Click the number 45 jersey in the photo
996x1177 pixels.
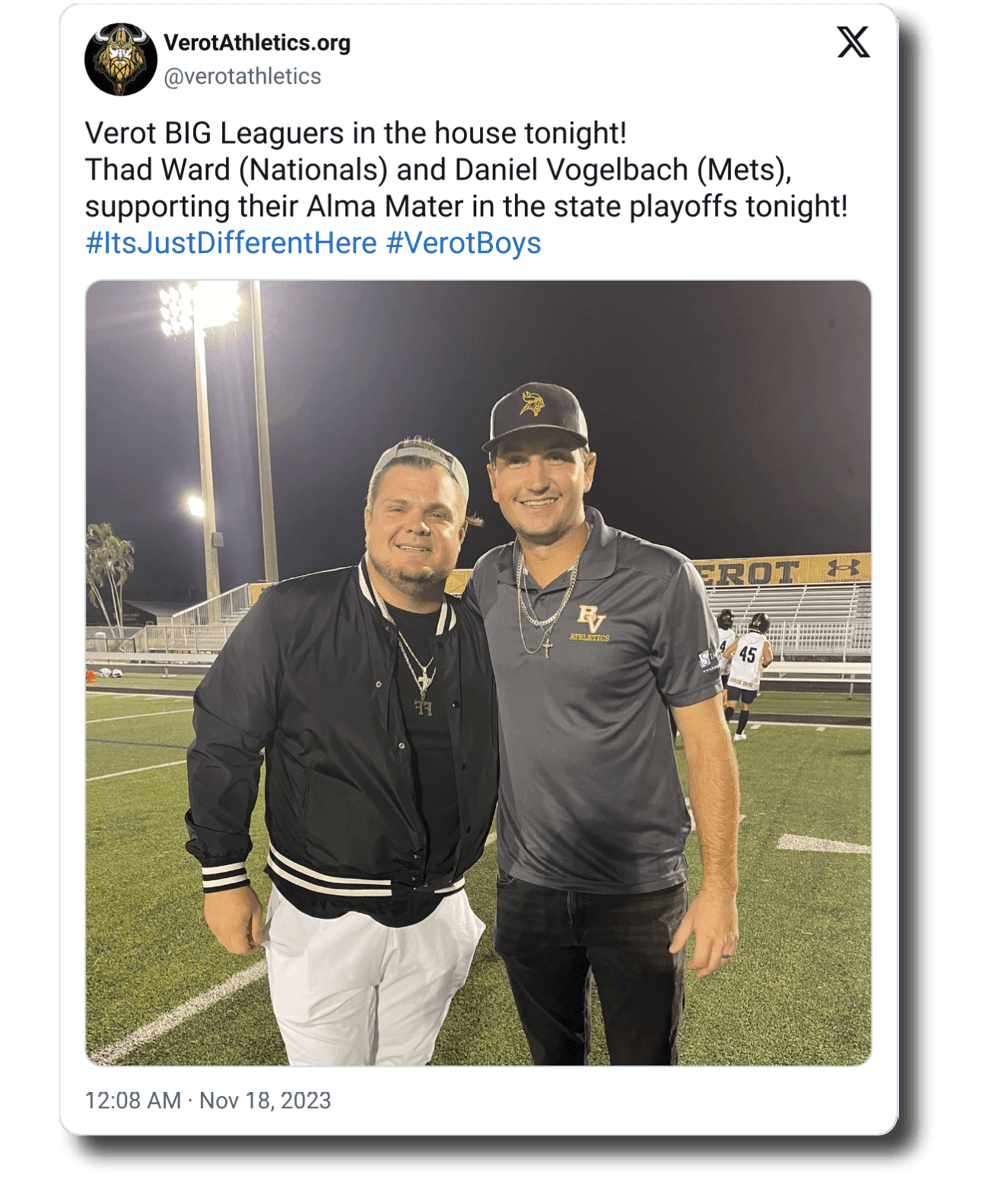(747, 655)
